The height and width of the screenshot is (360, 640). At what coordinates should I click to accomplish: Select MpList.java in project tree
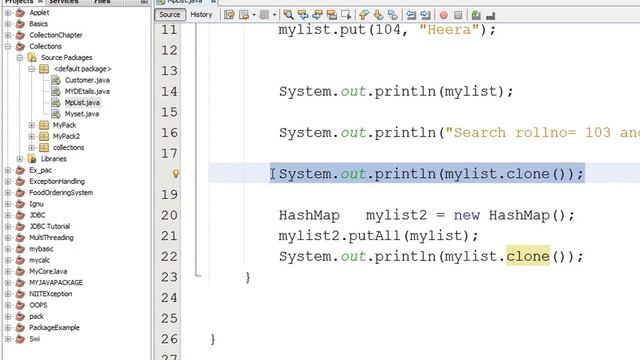click(x=82, y=102)
